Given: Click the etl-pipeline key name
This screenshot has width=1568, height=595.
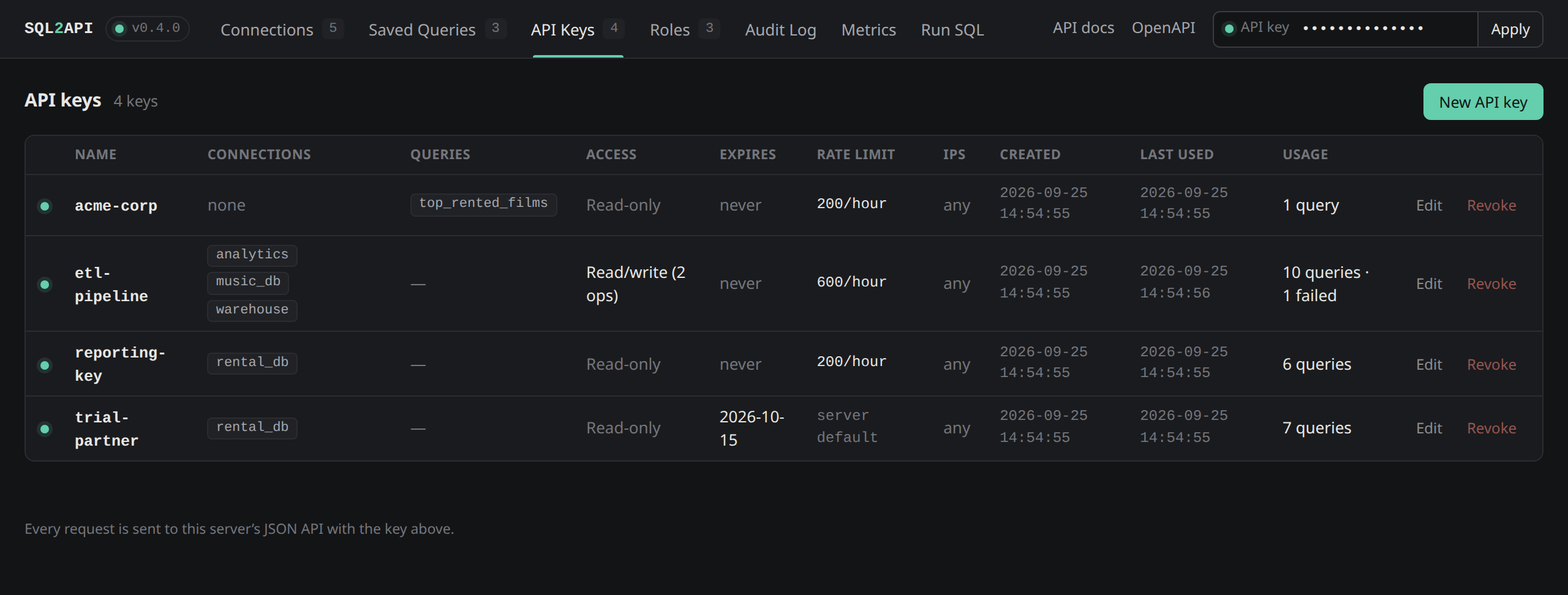Looking at the screenshot, I should point(111,285).
